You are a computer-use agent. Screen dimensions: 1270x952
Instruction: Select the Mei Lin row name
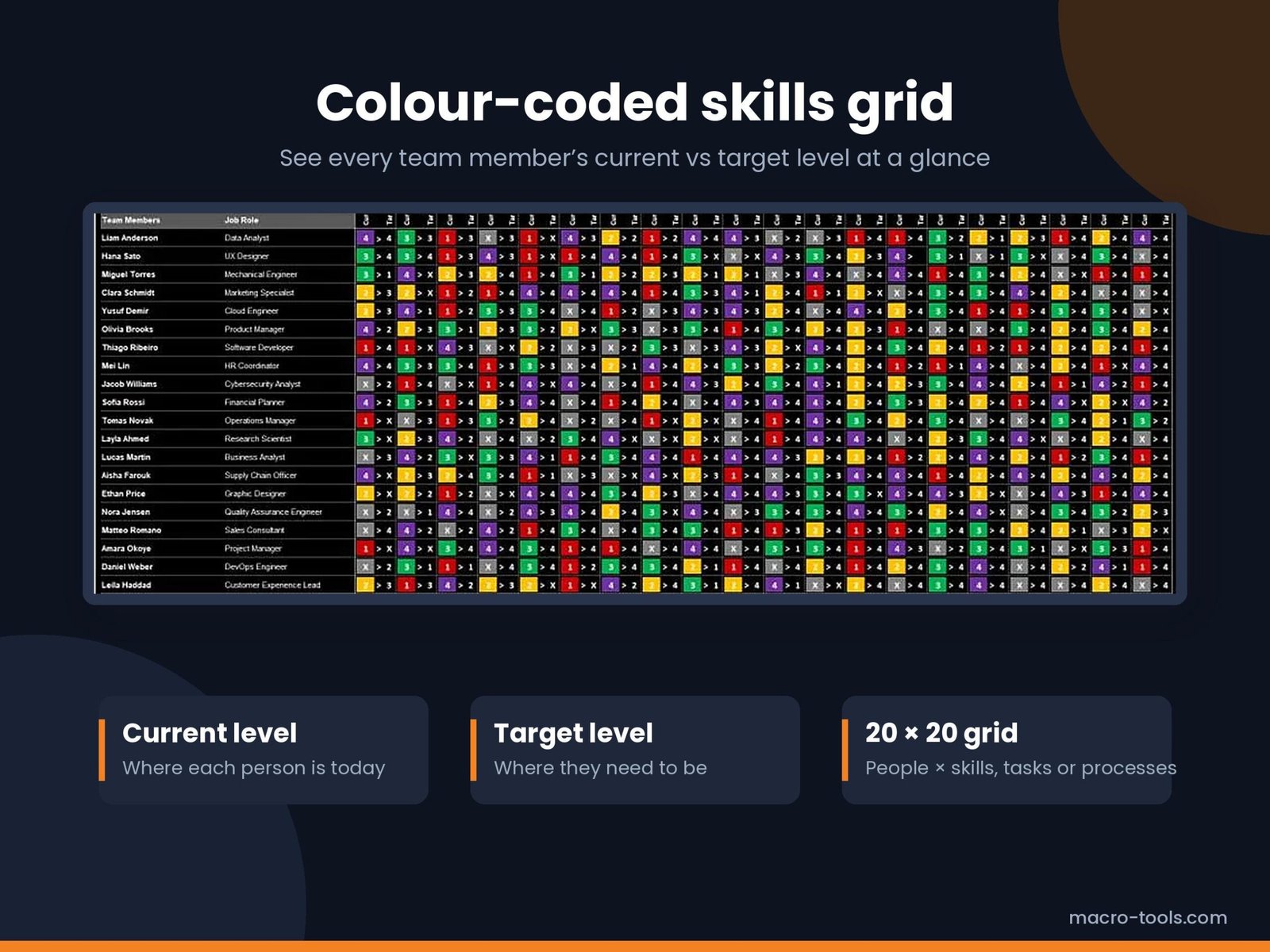click(115, 366)
